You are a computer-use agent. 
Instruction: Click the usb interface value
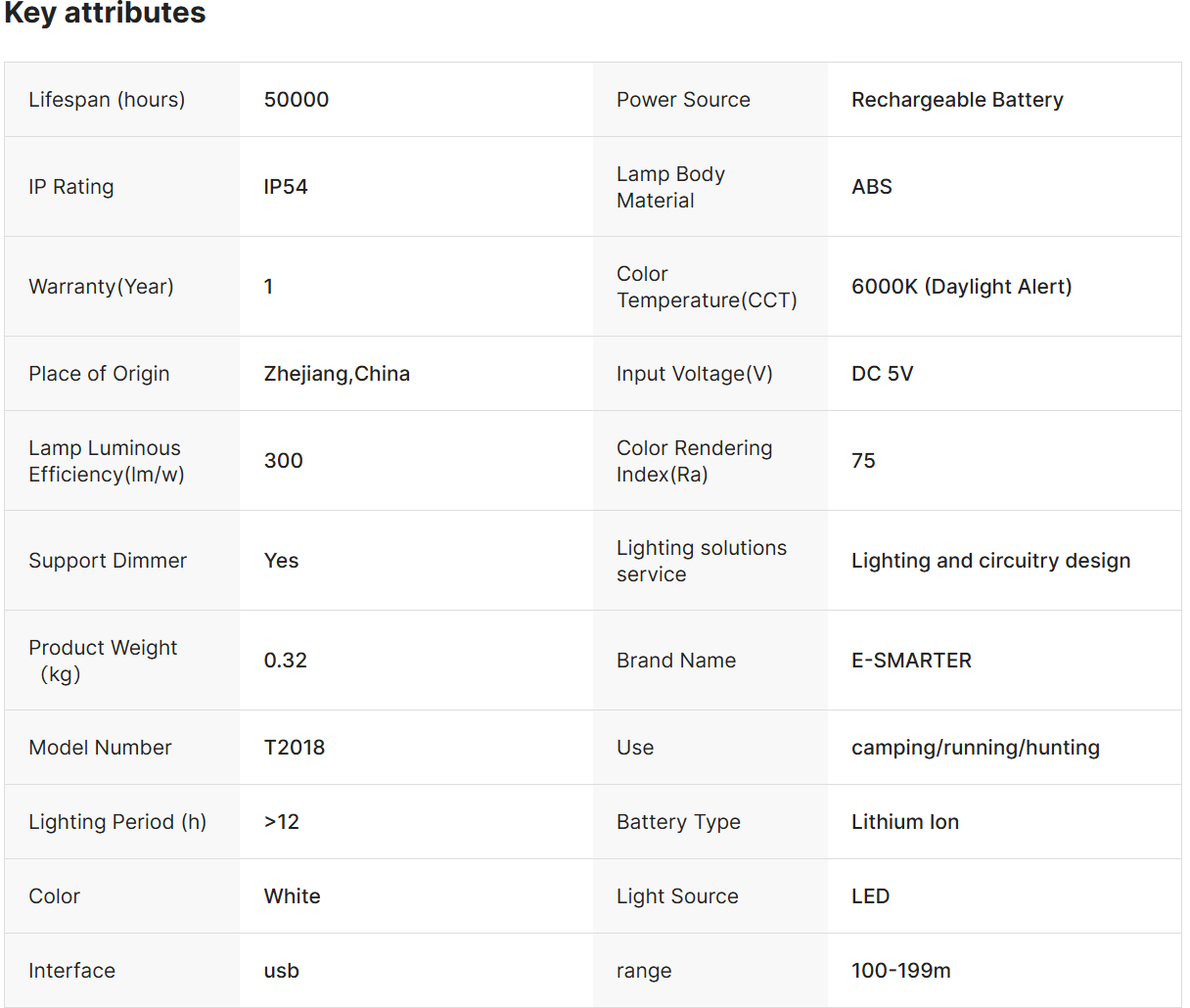pyautogui.click(x=282, y=971)
